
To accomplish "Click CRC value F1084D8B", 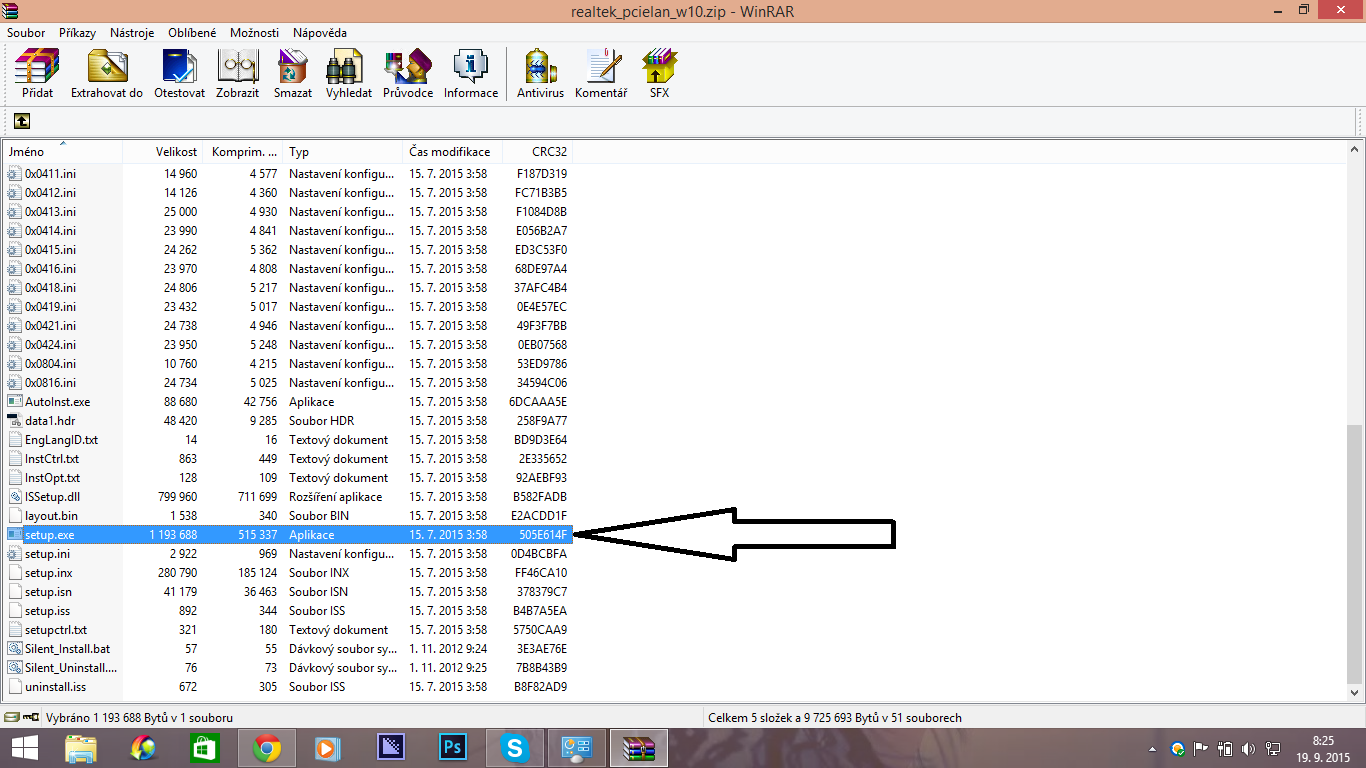I will click(x=541, y=212).
